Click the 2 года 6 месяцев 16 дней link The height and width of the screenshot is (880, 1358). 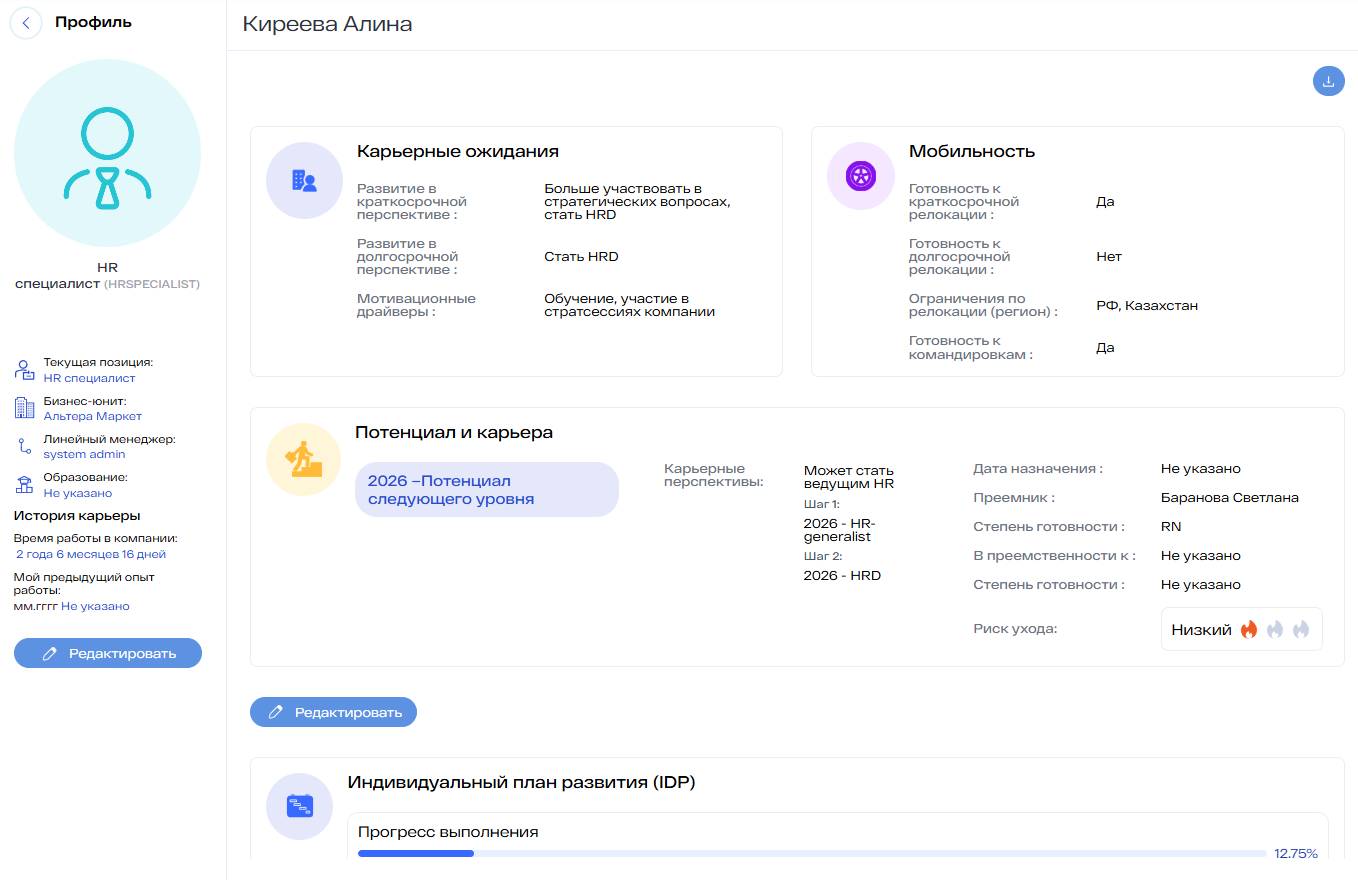[x=91, y=554]
